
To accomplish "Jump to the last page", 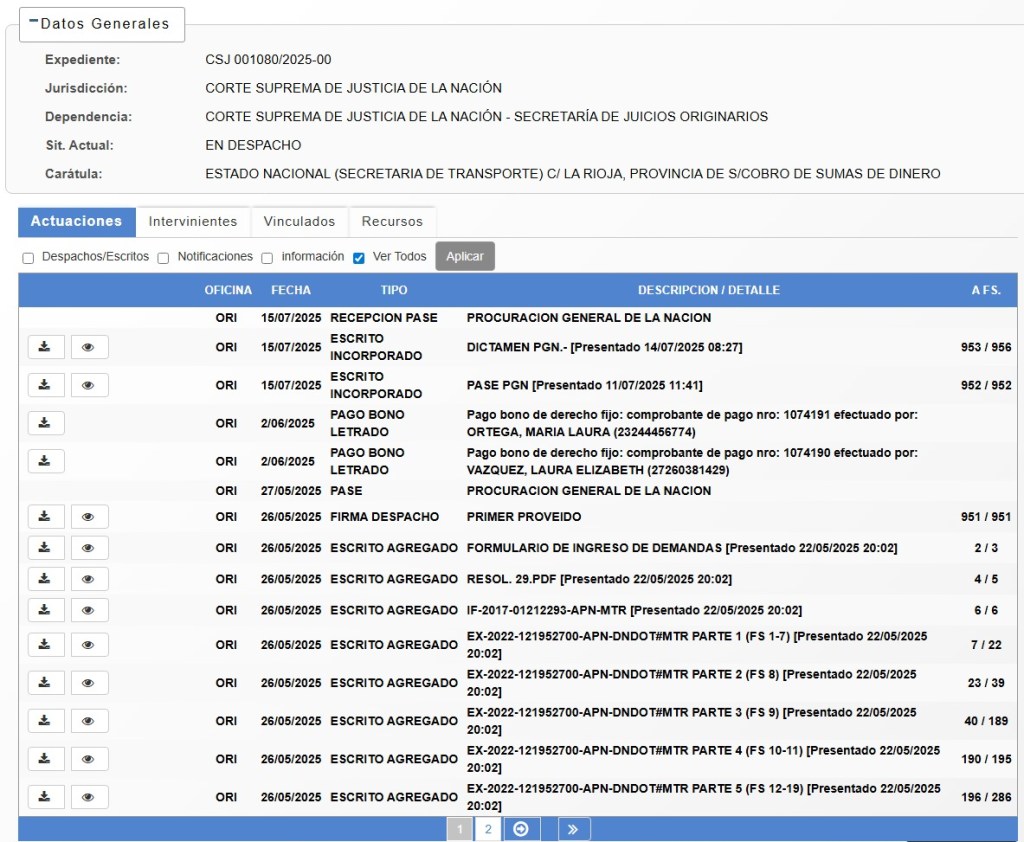I will [x=573, y=829].
